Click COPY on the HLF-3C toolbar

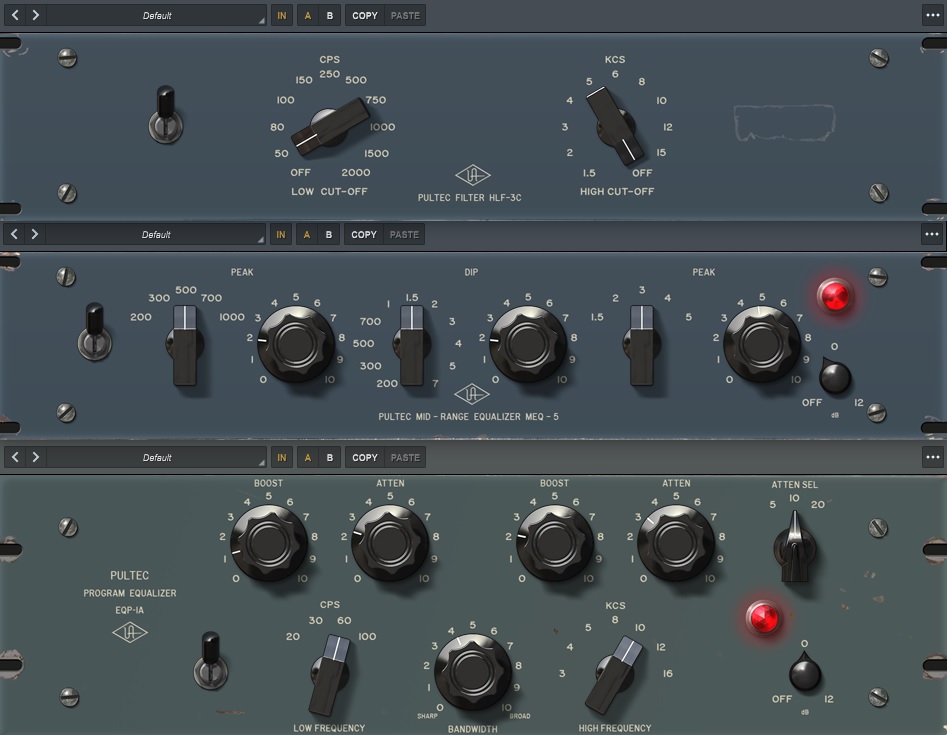click(x=365, y=16)
